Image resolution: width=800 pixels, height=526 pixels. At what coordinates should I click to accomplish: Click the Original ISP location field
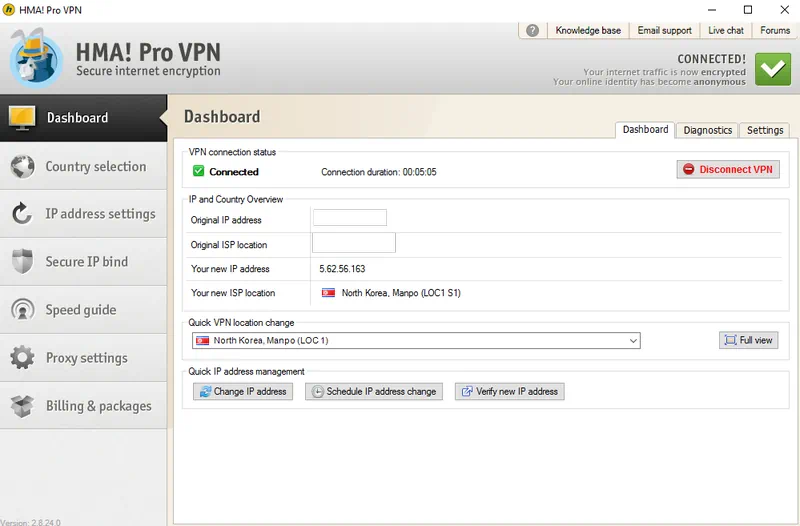coord(354,243)
